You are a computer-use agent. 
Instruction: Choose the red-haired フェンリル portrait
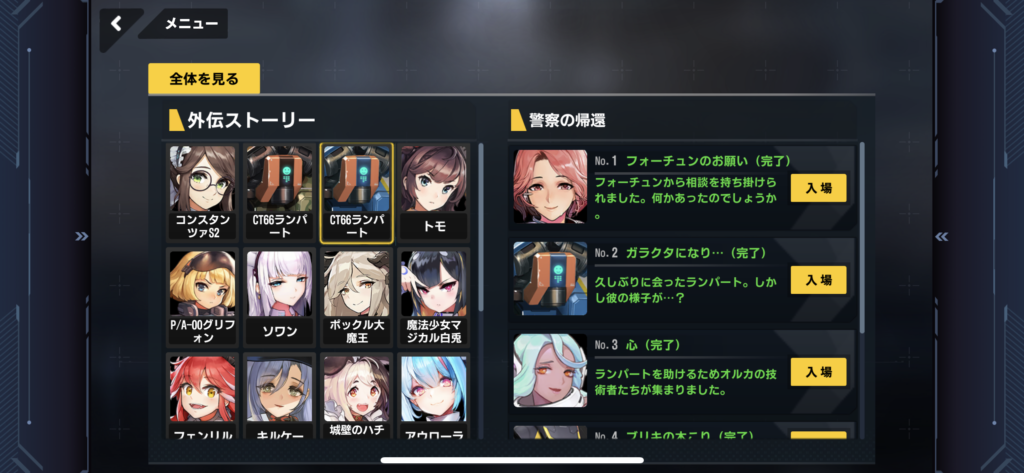click(x=202, y=397)
